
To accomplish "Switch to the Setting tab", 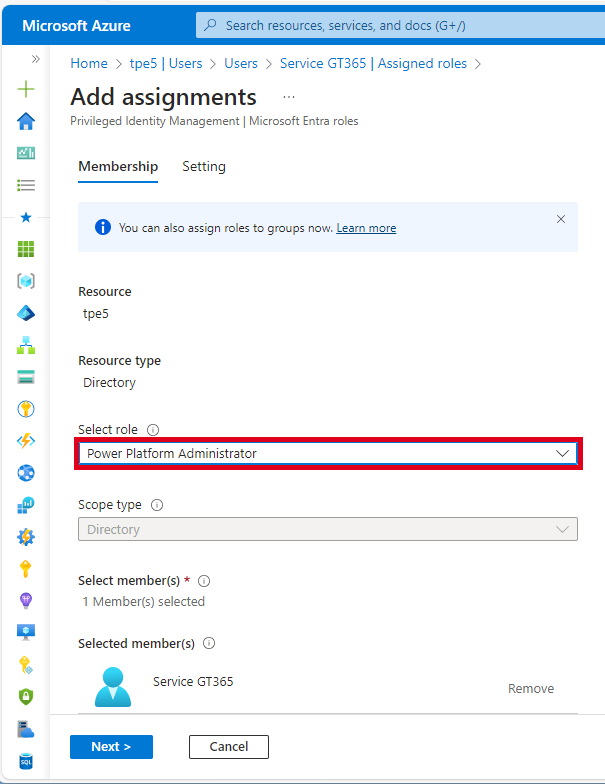I will pyautogui.click(x=204, y=167).
